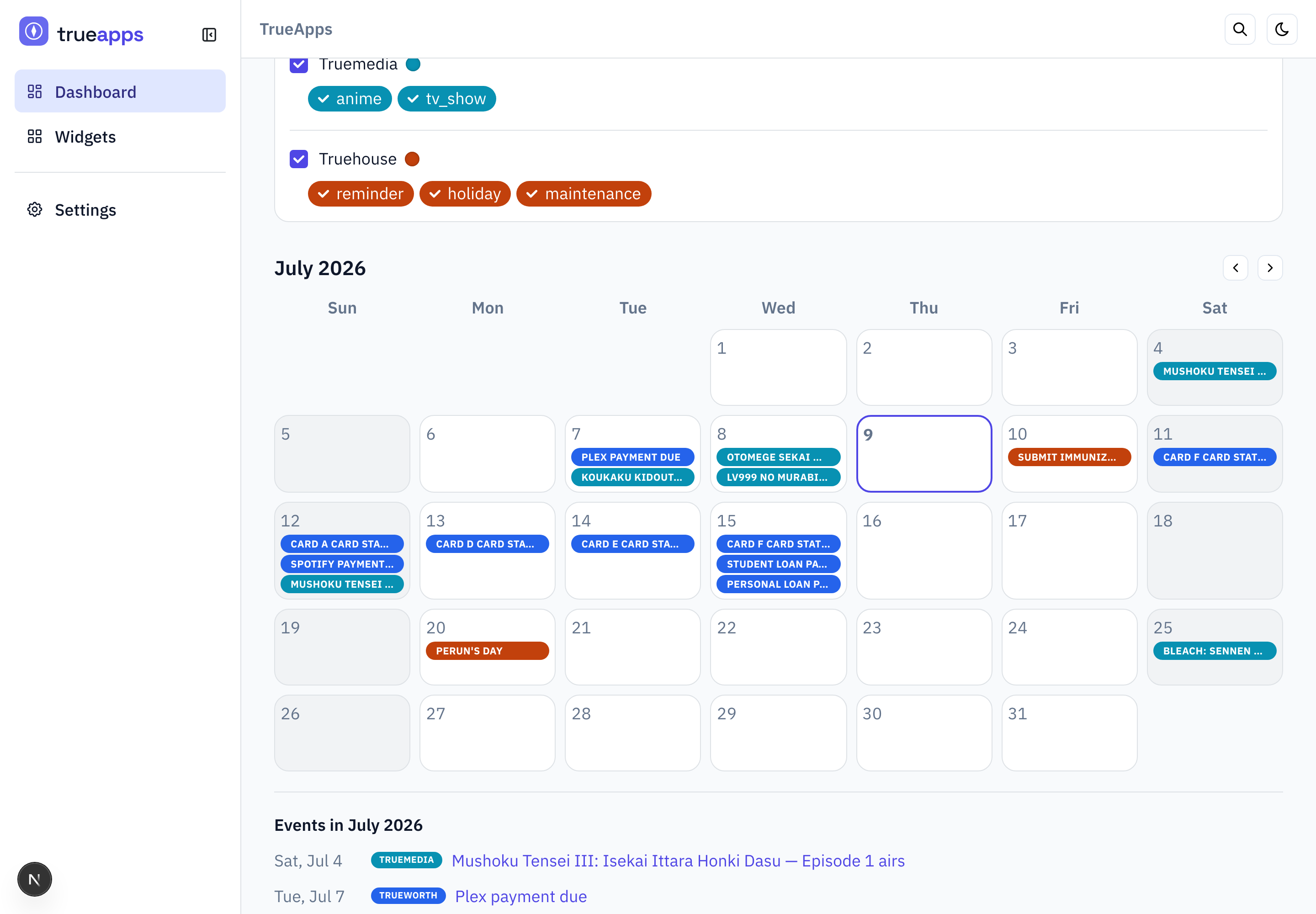Open Plex payment due link
The image size is (1316, 914).
coord(521,896)
